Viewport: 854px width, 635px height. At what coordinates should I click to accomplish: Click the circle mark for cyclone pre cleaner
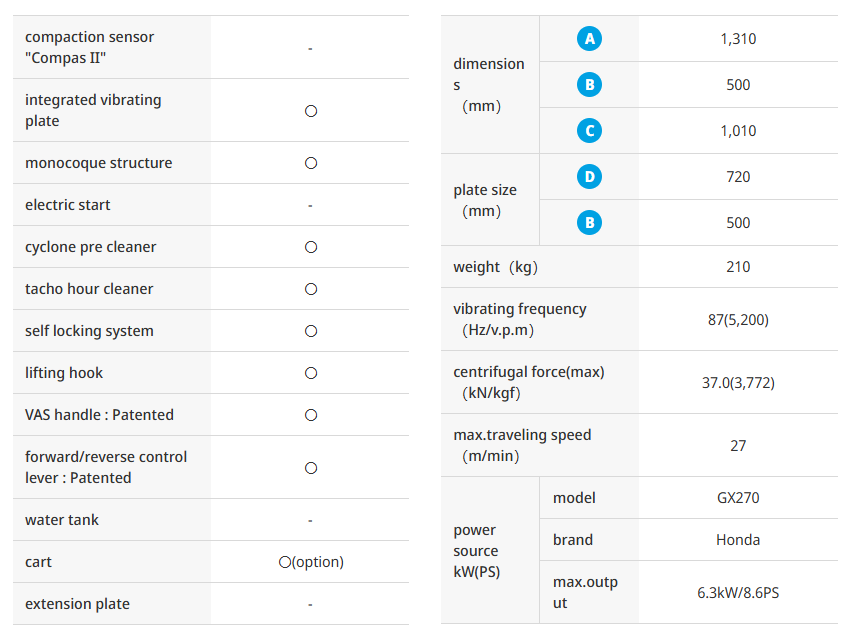[311, 247]
